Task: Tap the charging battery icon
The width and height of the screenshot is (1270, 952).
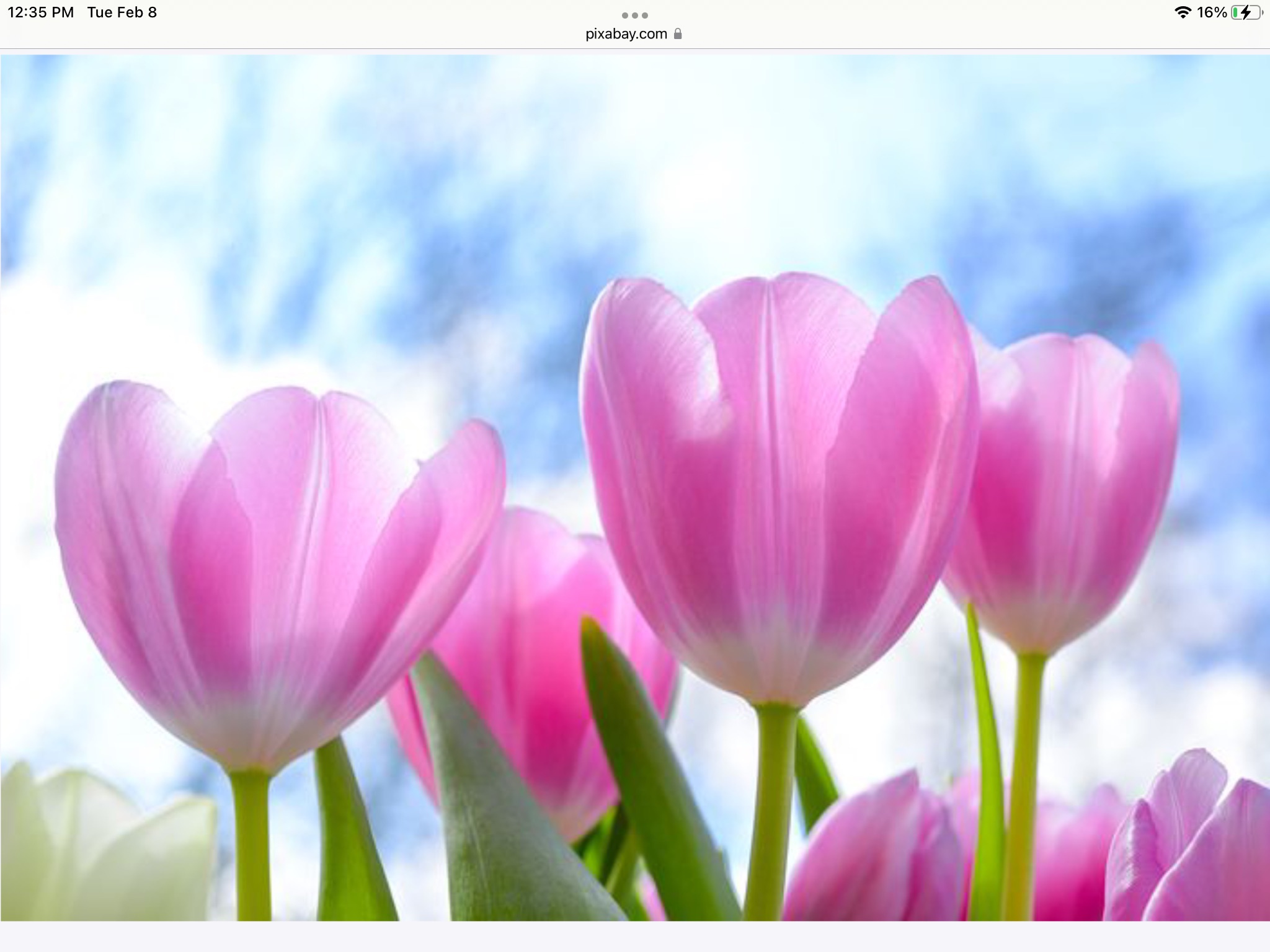Action: point(1245,12)
